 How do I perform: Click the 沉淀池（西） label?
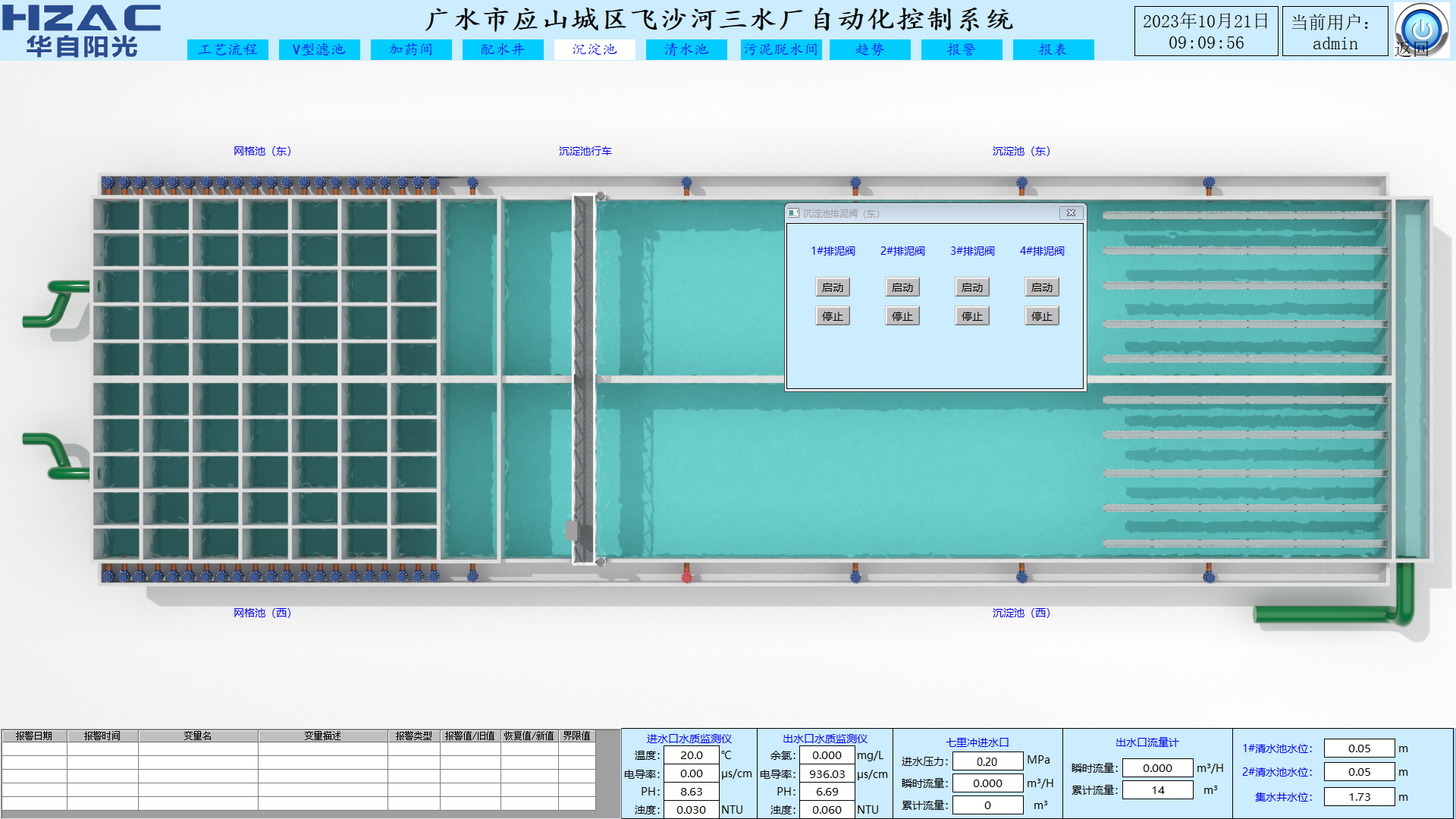click(1021, 613)
